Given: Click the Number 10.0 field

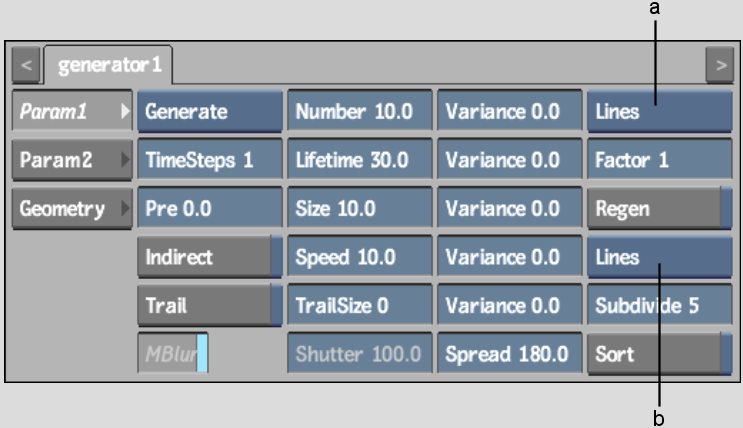Looking at the screenshot, I should pyautogui.click(x=360, y=111).
